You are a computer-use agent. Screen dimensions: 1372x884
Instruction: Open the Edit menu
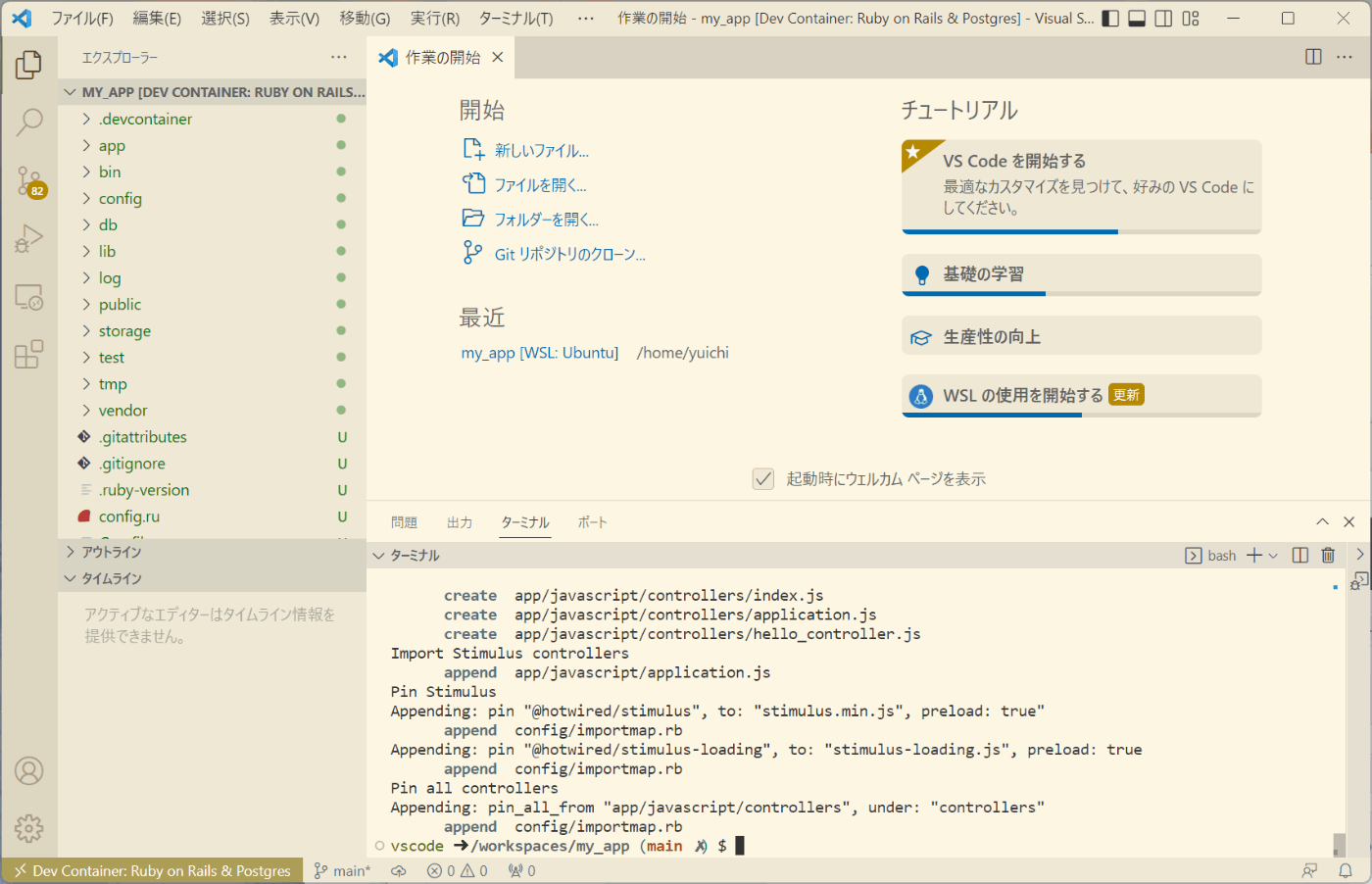click(157, 19)
